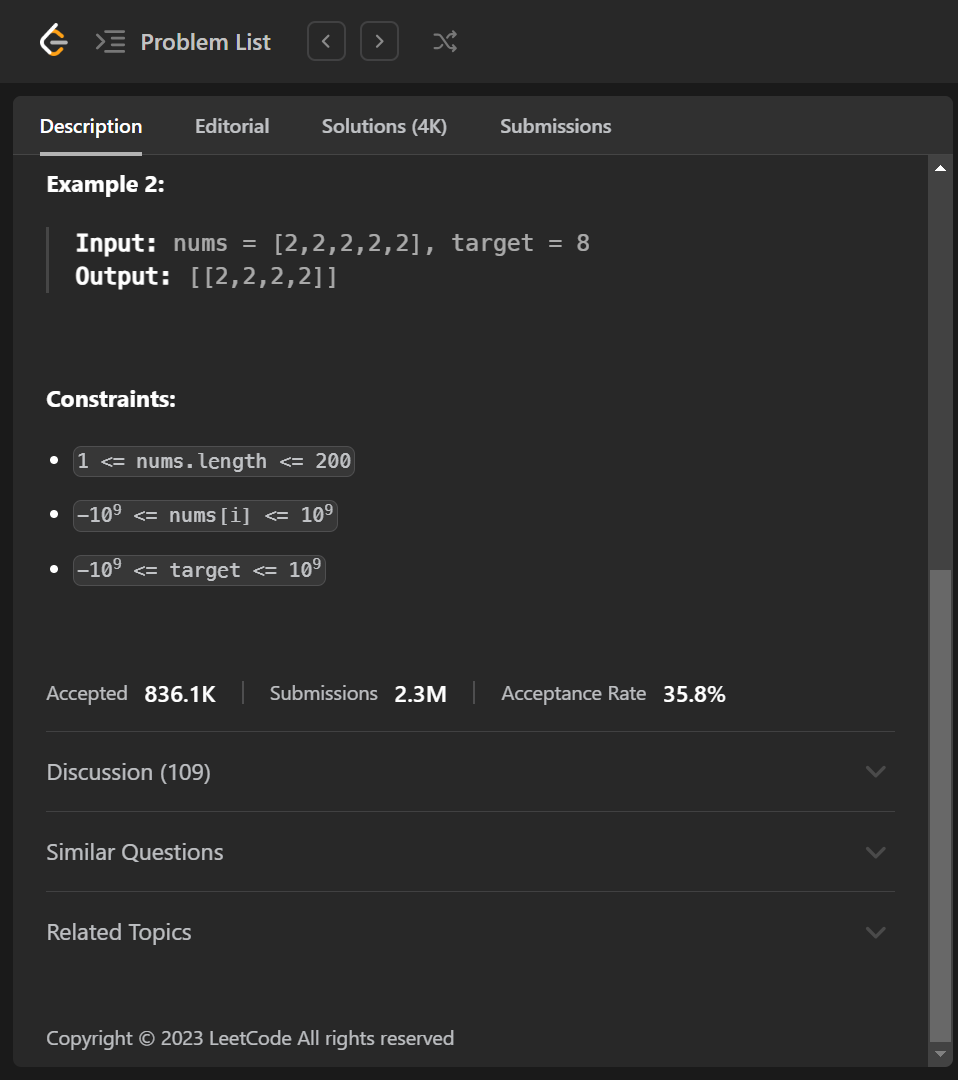Switch to the Description tab
958x1080 pixels.
(91, 127)
